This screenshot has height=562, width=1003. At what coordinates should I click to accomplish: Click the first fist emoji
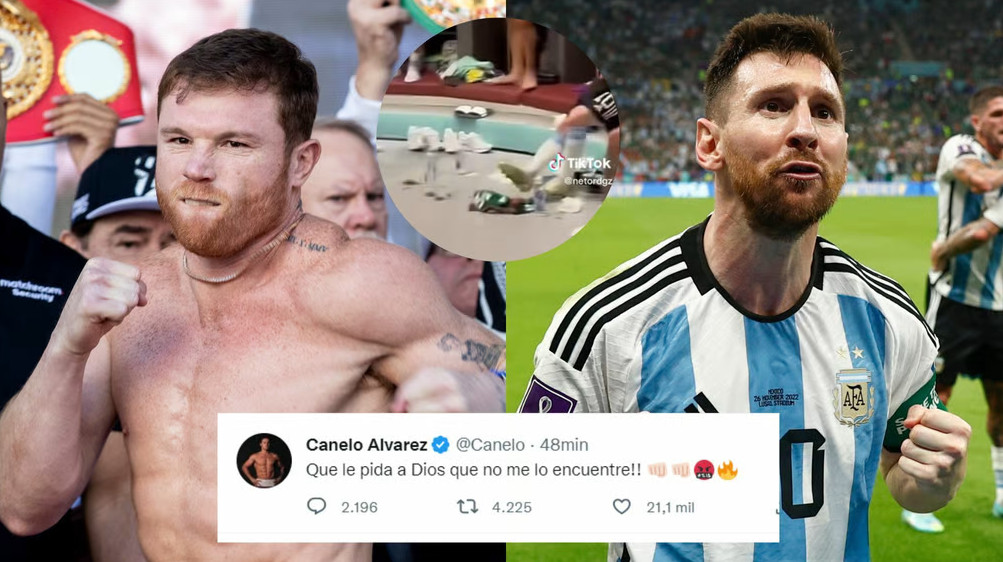pos(657,471)
